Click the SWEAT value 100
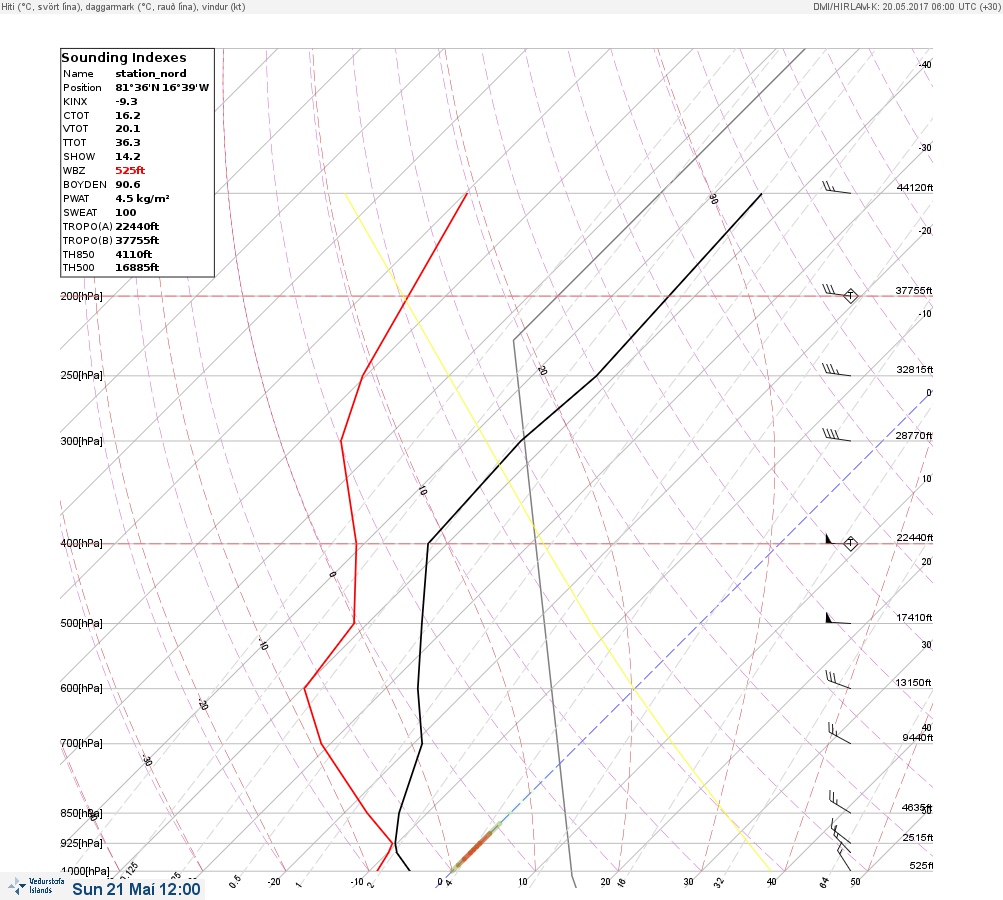1003x900 pixels. [126, 213]
